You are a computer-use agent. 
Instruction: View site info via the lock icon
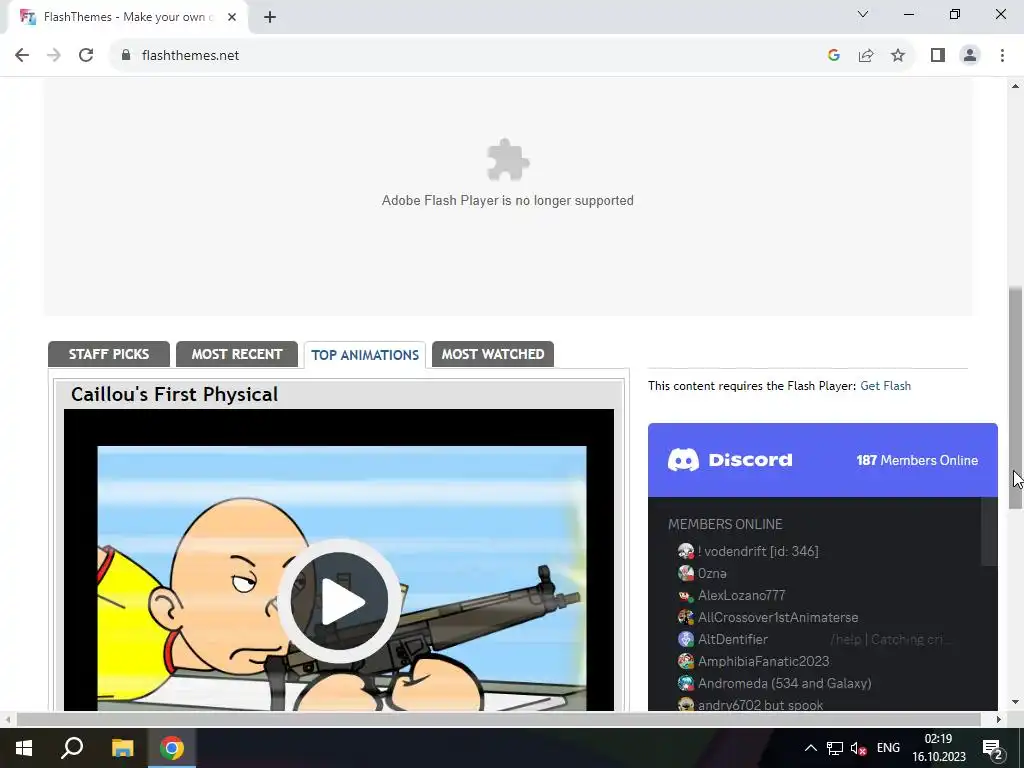coord(126,56)
